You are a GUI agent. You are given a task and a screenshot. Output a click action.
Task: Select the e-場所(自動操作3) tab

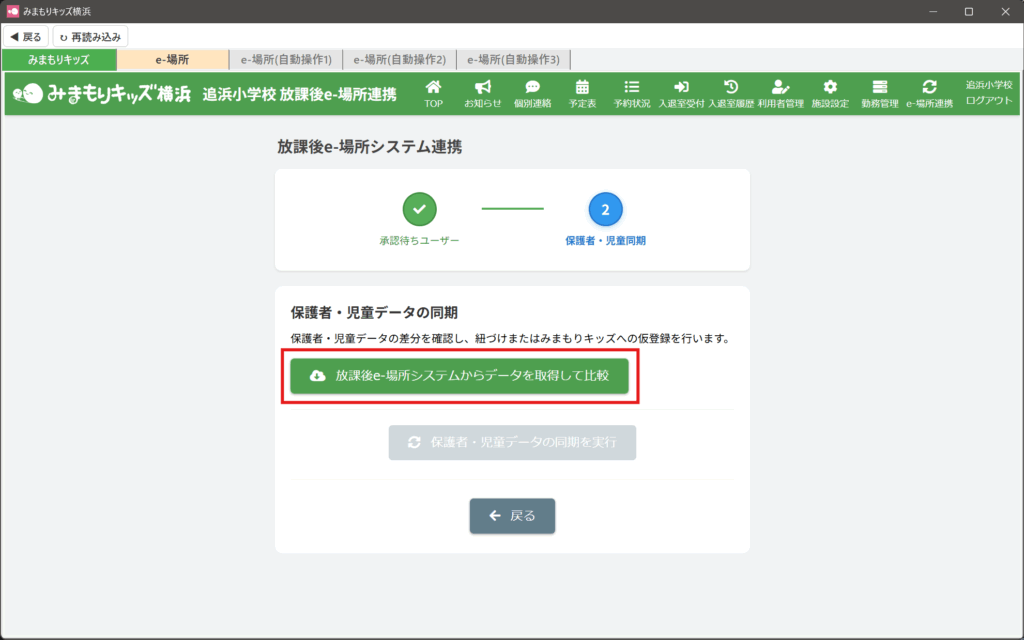[x=513, y=60]
